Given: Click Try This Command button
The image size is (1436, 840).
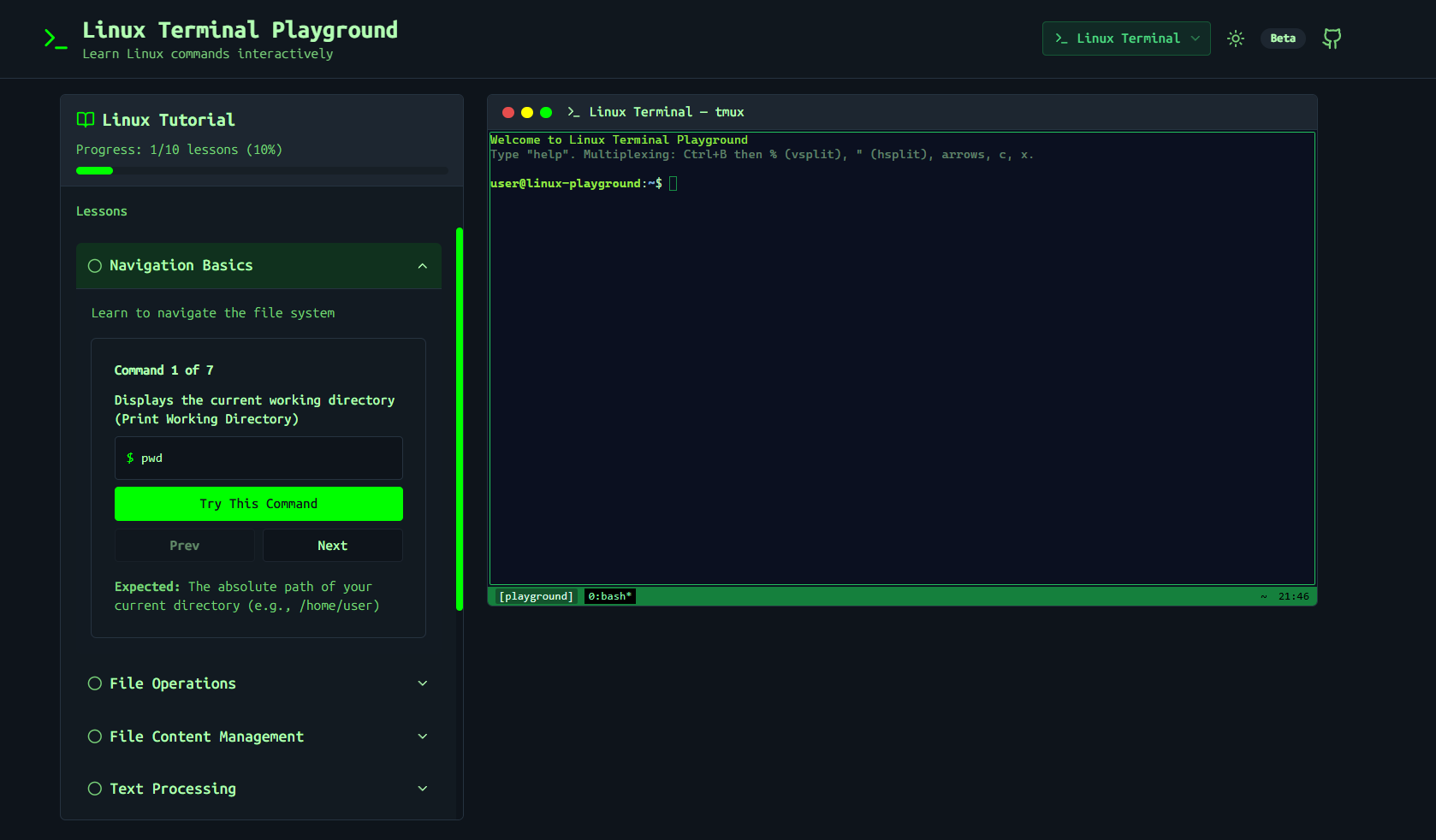Looking at the screenshot, I should (258, 504).
